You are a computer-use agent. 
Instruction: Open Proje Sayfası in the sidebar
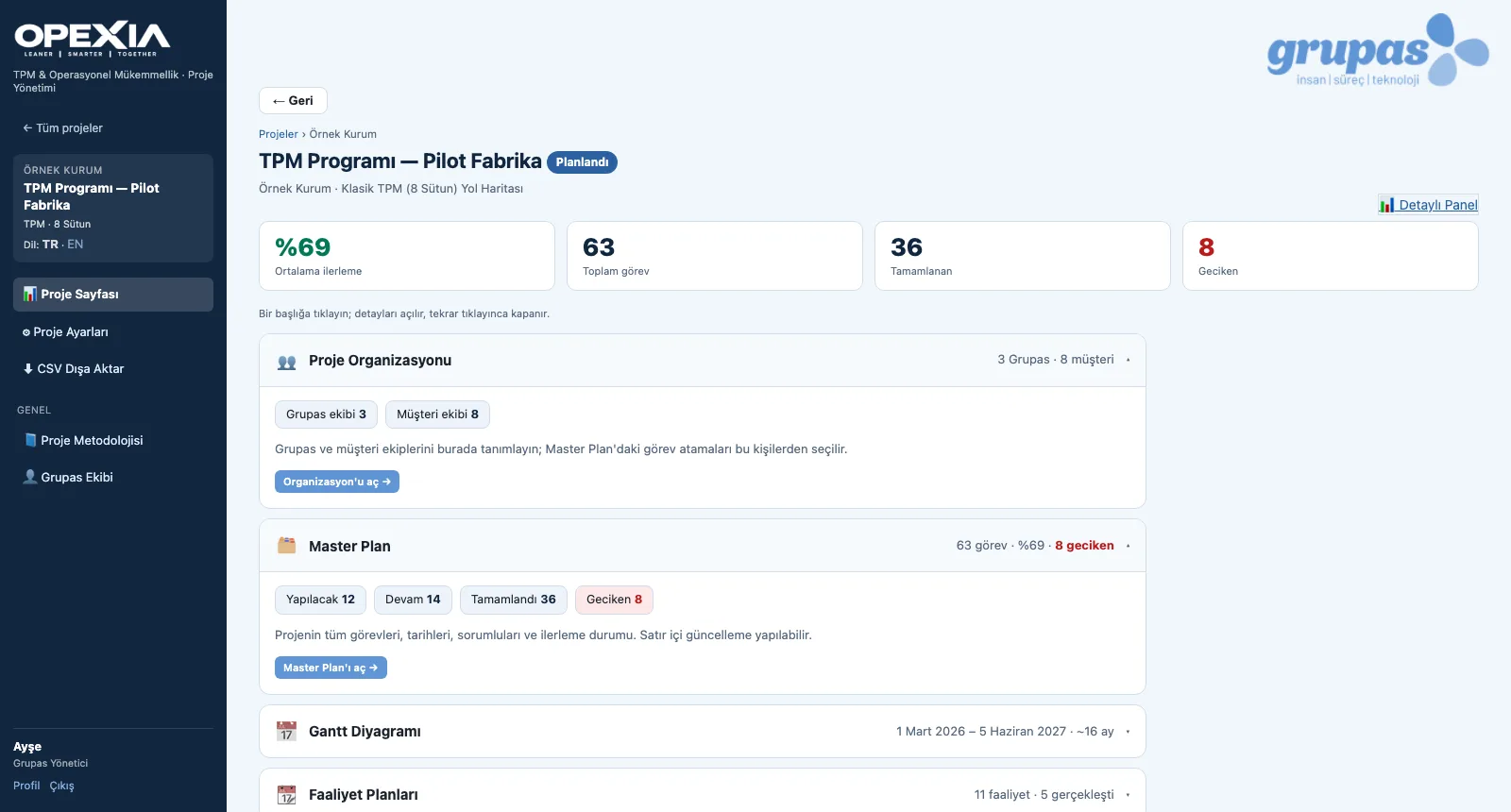pos(113,295)
